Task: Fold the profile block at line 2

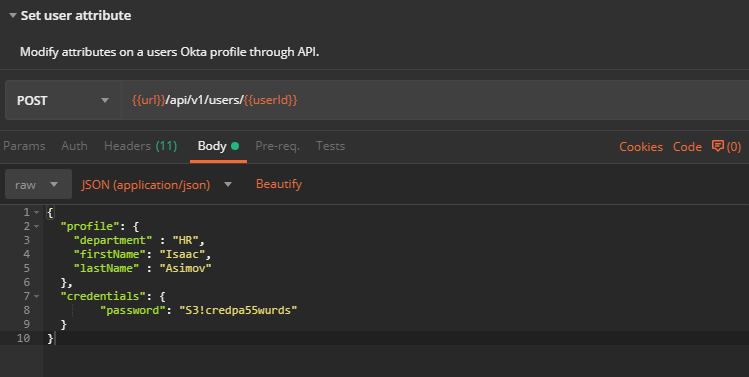Action: pyautogui.click(x=37, y=226)
